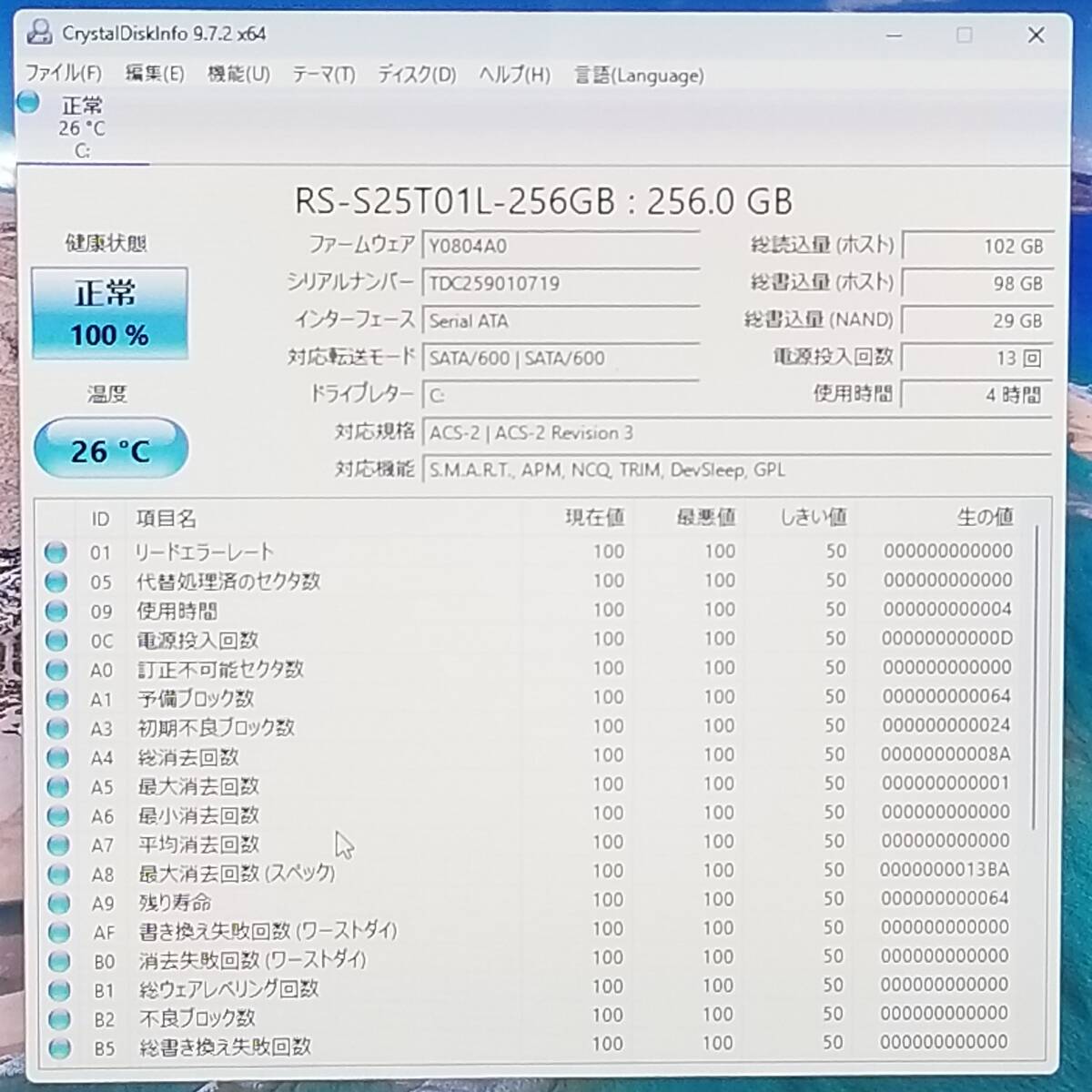Click the features field S.M.A.R.T., APM, NCQ, TRIM

pyautogui.click(x=736, y=470)
